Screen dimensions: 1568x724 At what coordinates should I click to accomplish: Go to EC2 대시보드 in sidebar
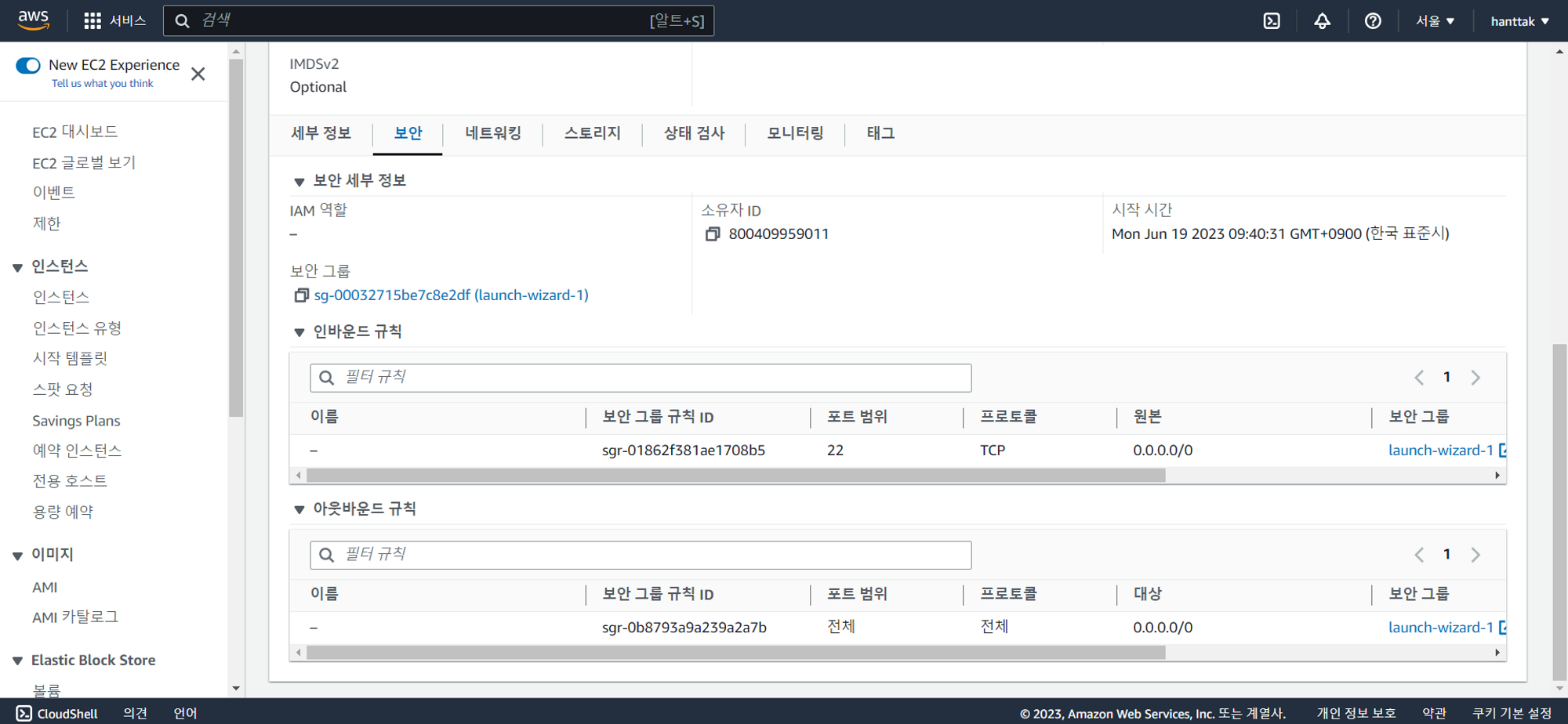pos(75,132)
